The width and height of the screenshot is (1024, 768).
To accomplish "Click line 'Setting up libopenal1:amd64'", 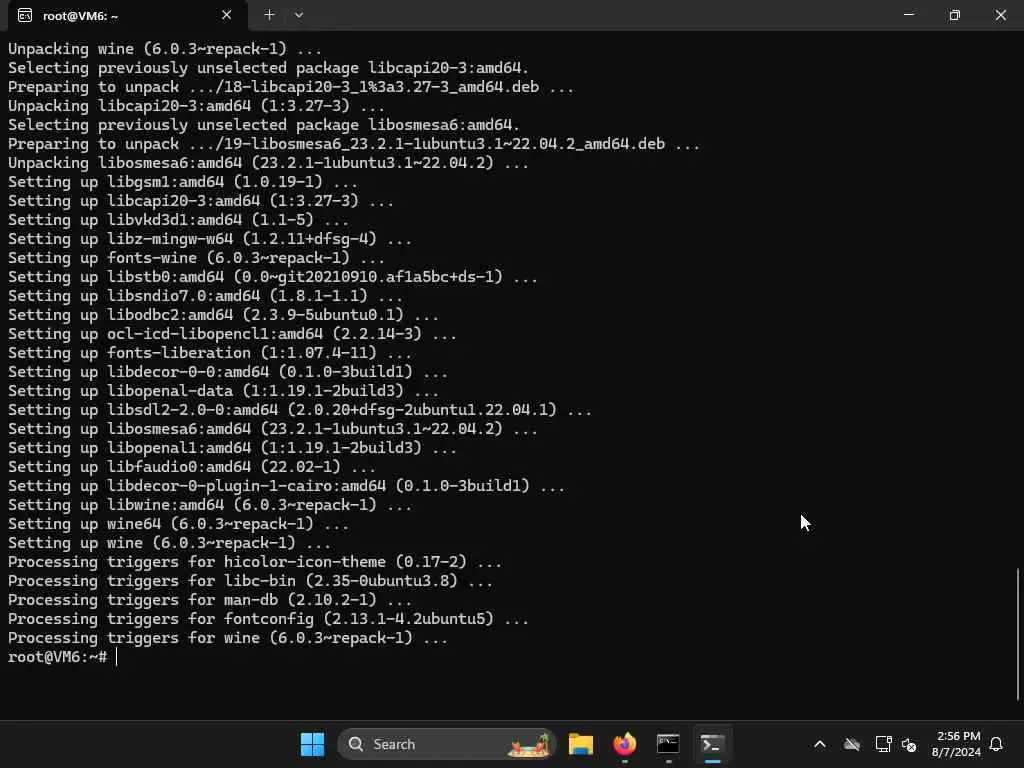I will tap(232, 448).
